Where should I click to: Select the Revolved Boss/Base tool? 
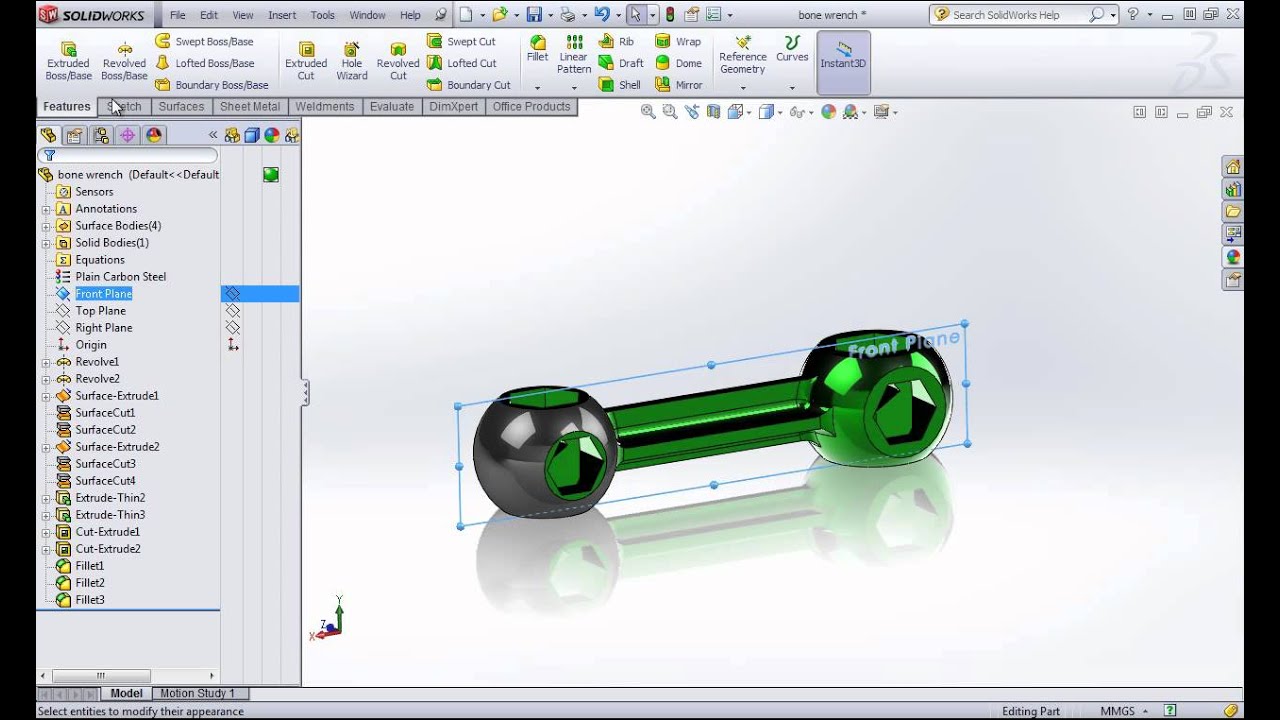coord(124,61)
